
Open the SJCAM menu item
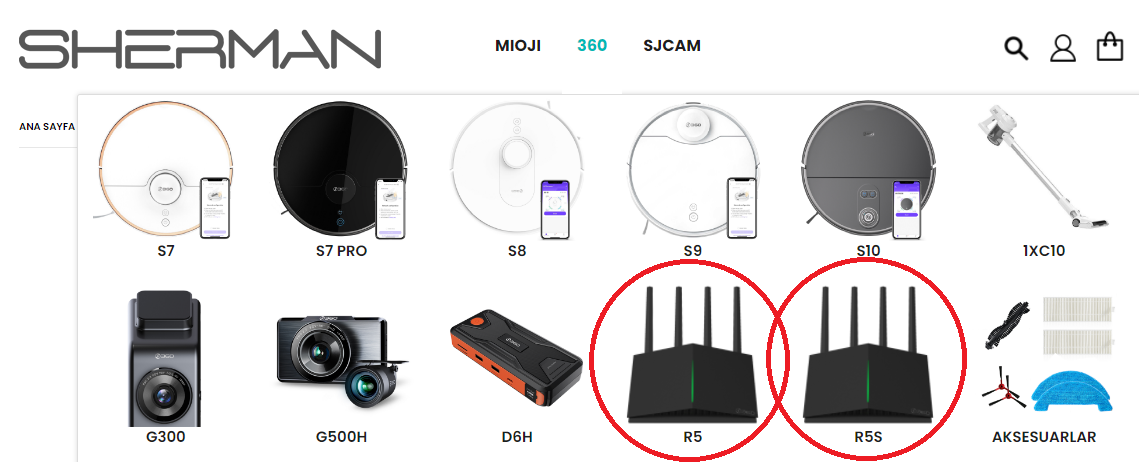672,46
